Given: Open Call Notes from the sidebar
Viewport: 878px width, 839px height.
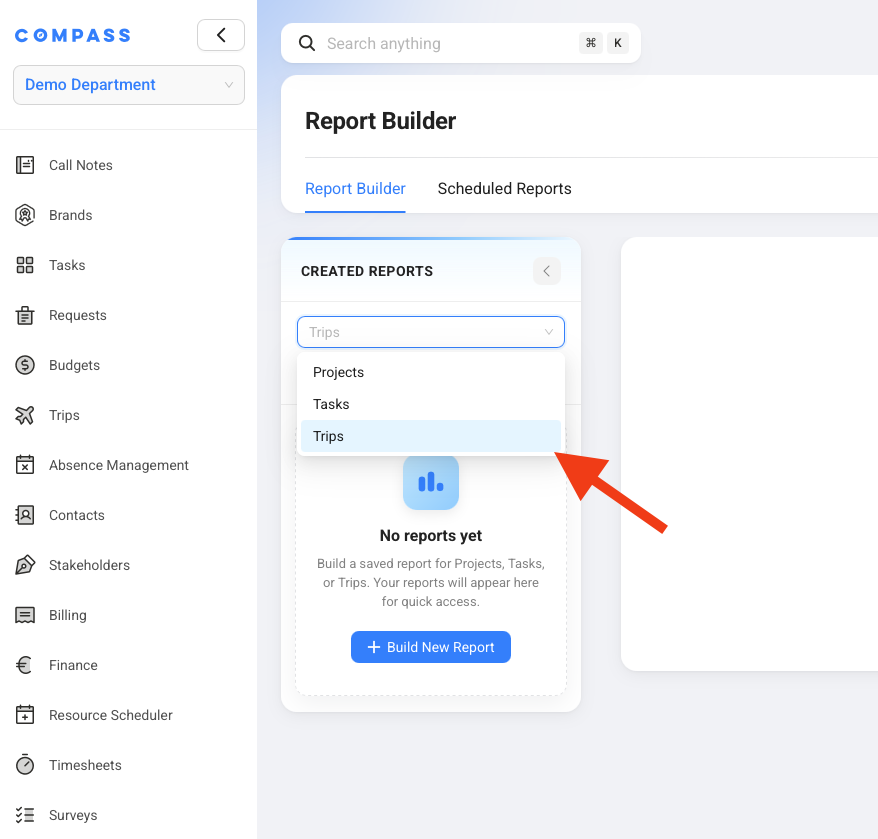Looking at the screenshot, I should click(x=81, y=165).
